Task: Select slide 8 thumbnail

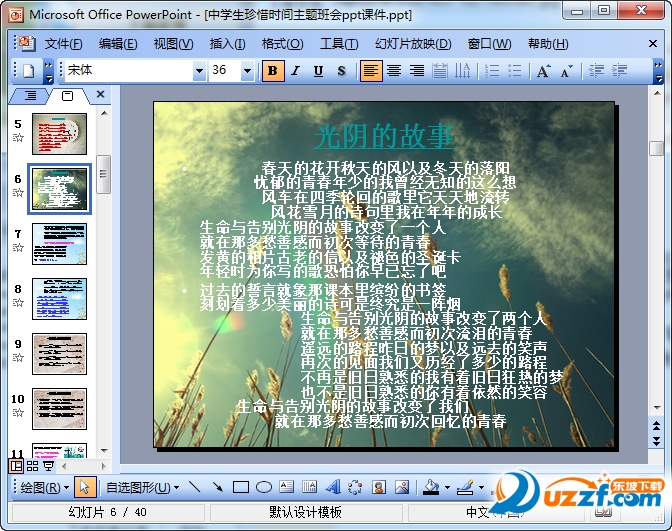Action: pyautogui.click(x=60, y=299)
